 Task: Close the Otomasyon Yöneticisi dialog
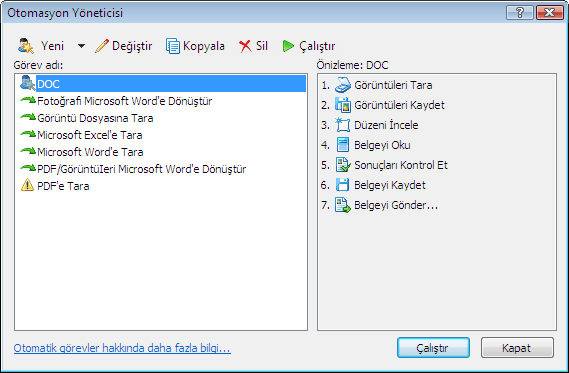pyautogui.click(x=549, y=13)
